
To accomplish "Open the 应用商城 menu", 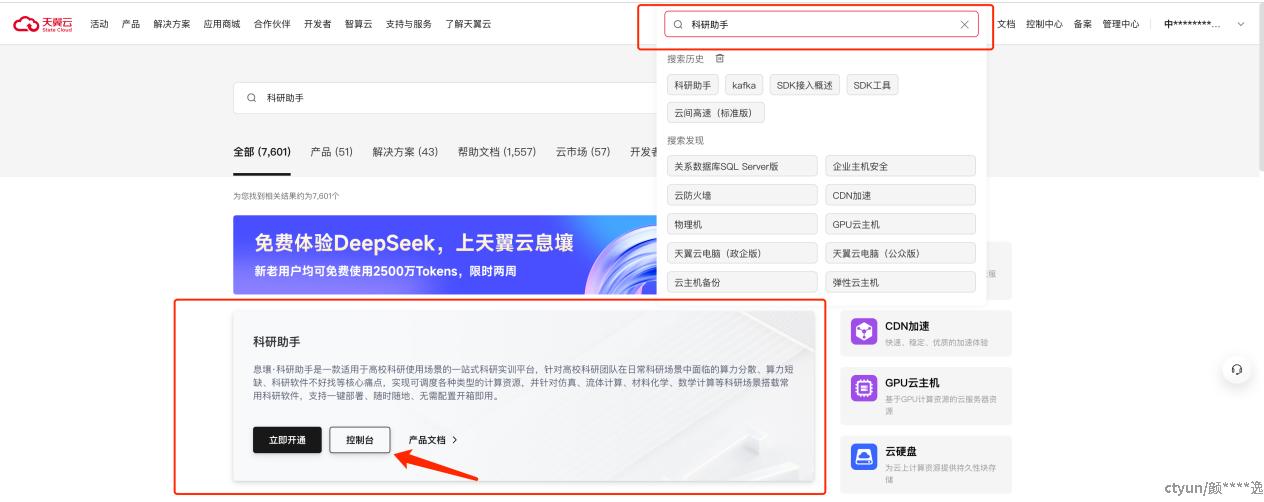I will click(x=222, y=24).
